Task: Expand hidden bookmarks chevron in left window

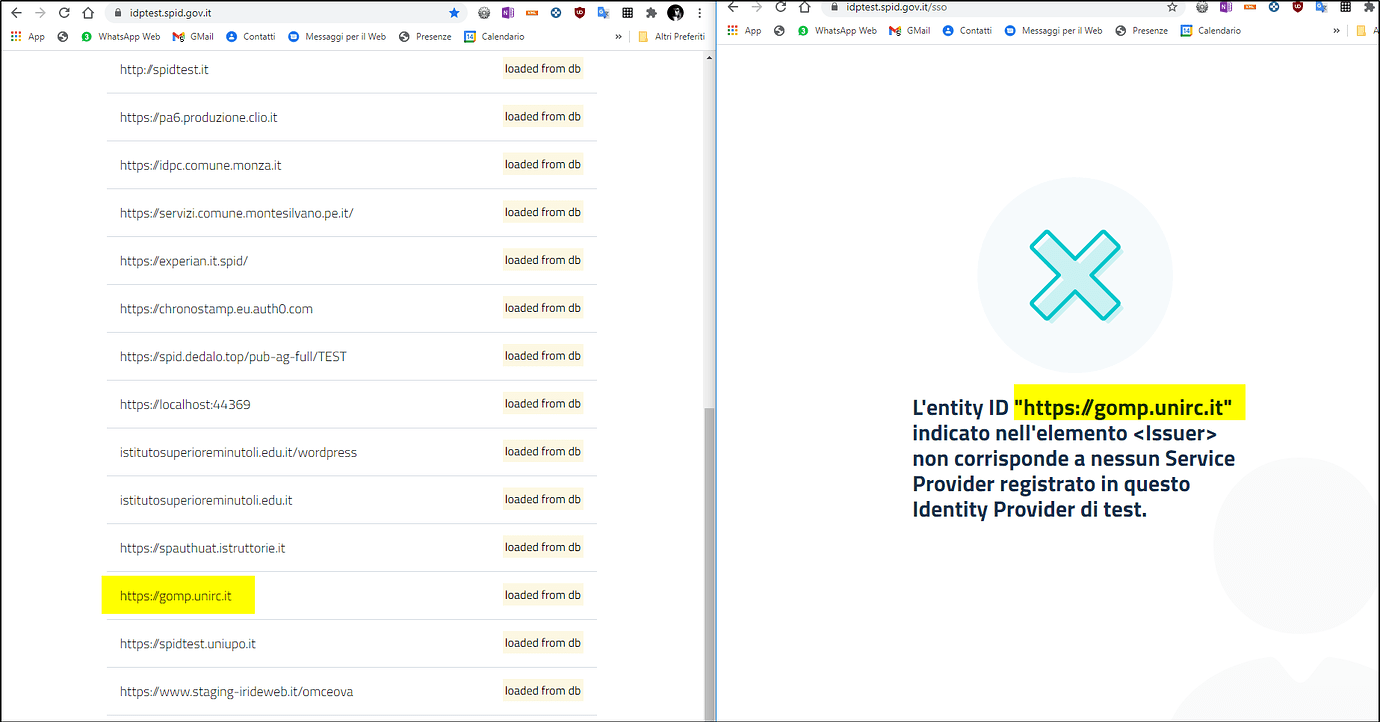Action: click(618, 37)
